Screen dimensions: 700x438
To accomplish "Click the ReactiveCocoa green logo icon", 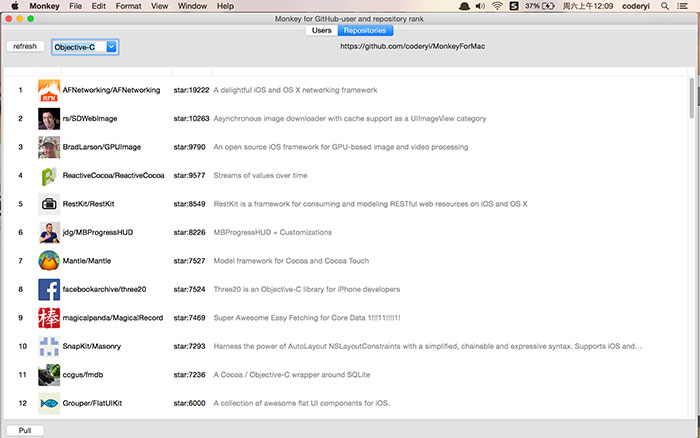I will coord(49,176).
